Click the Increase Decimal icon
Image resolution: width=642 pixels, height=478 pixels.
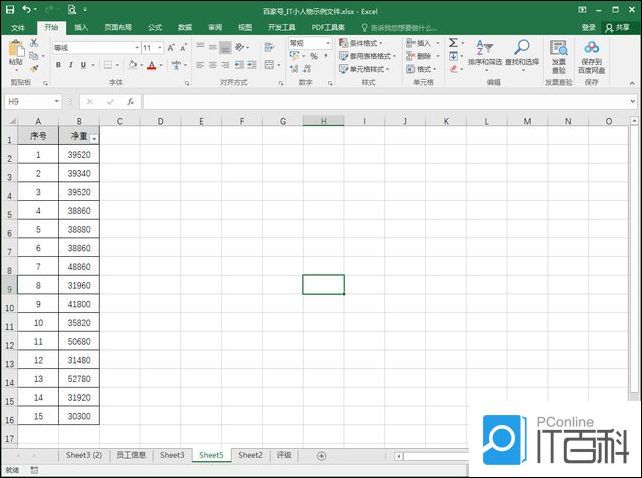click(x=294, y=69)
